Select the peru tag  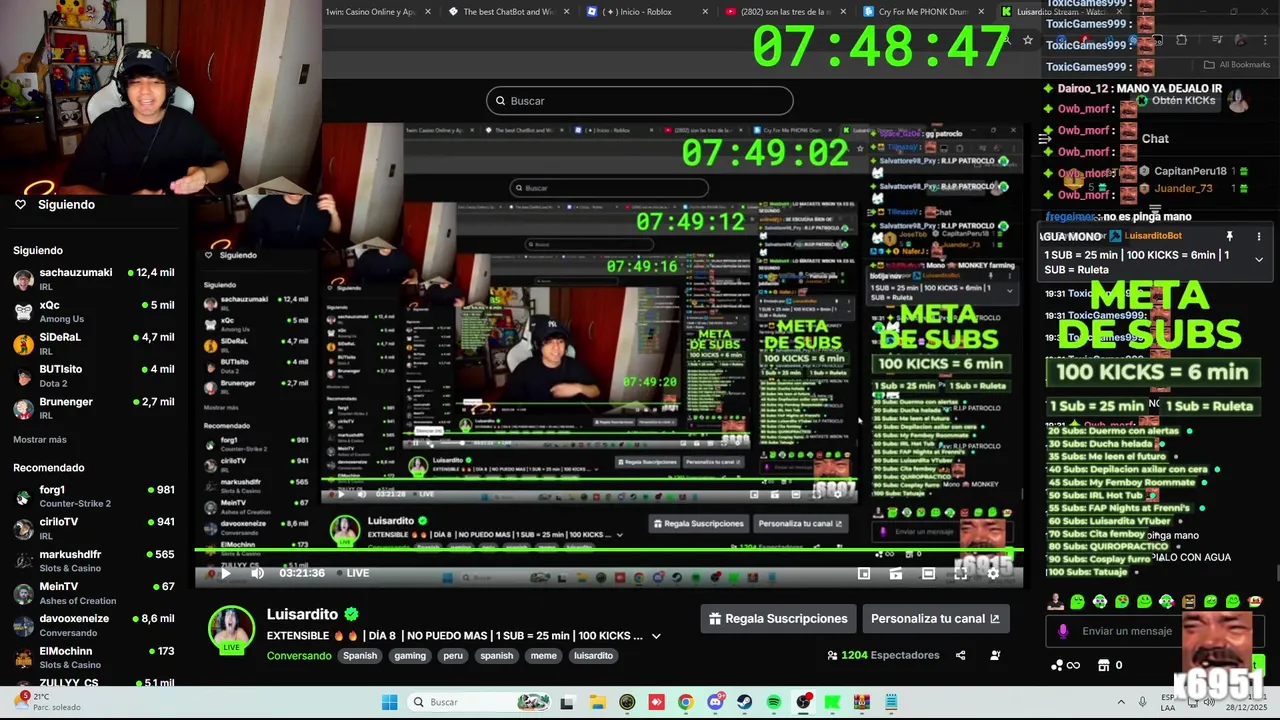(453, 656)
